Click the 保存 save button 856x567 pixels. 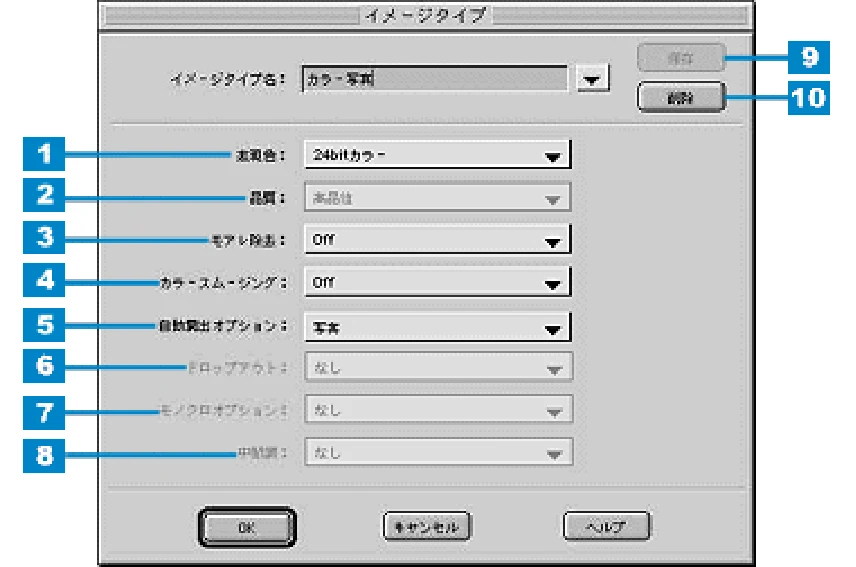coord(681,57)
